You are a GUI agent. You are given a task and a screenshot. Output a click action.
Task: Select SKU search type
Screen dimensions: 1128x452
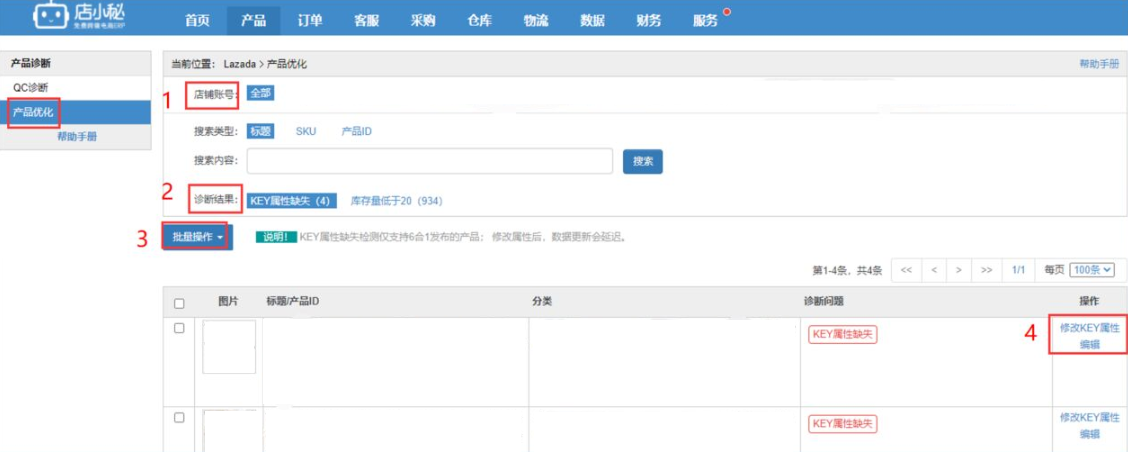click(305, 131)
